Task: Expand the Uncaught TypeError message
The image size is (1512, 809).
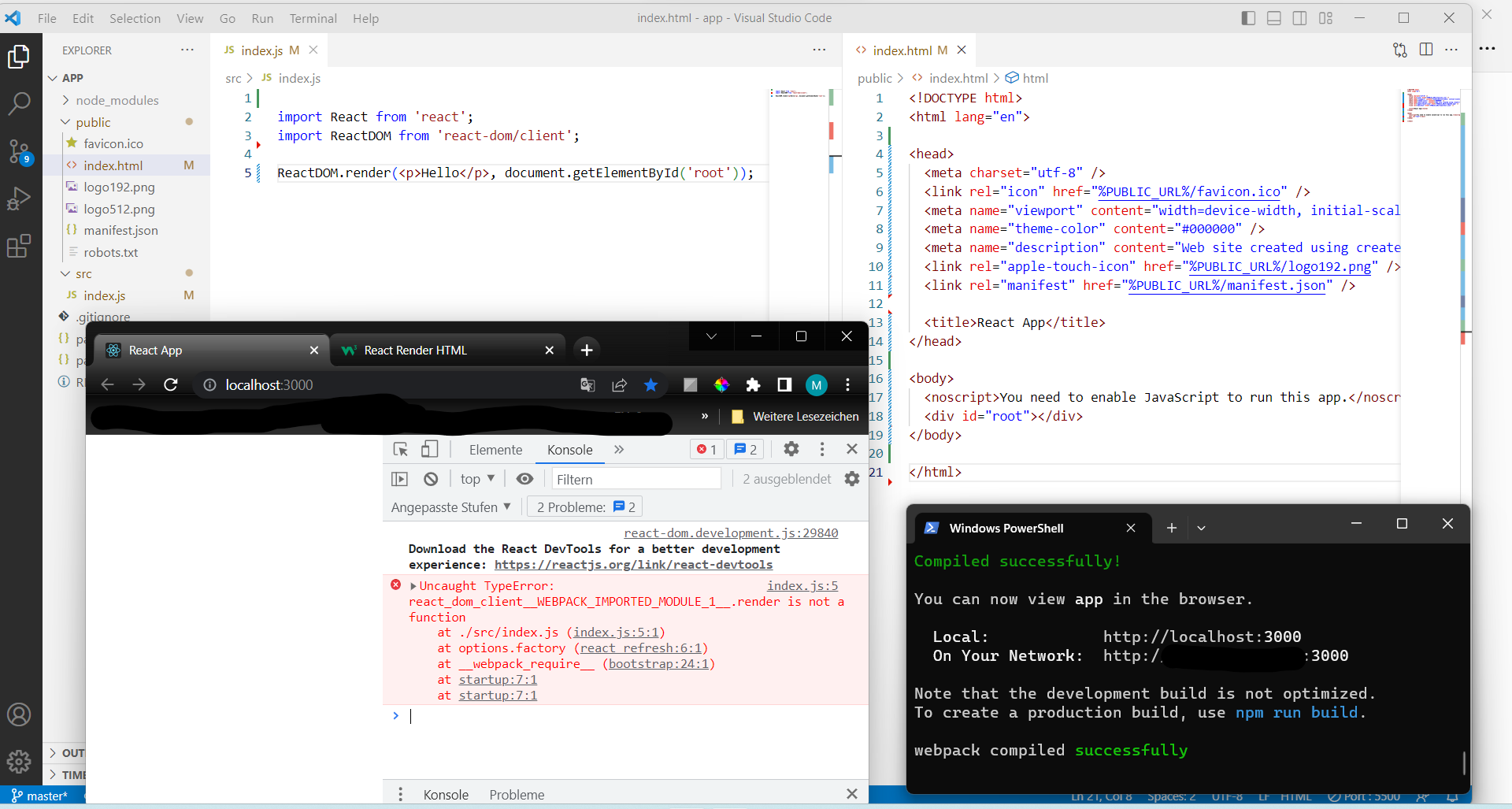Action: coord(413,586)
